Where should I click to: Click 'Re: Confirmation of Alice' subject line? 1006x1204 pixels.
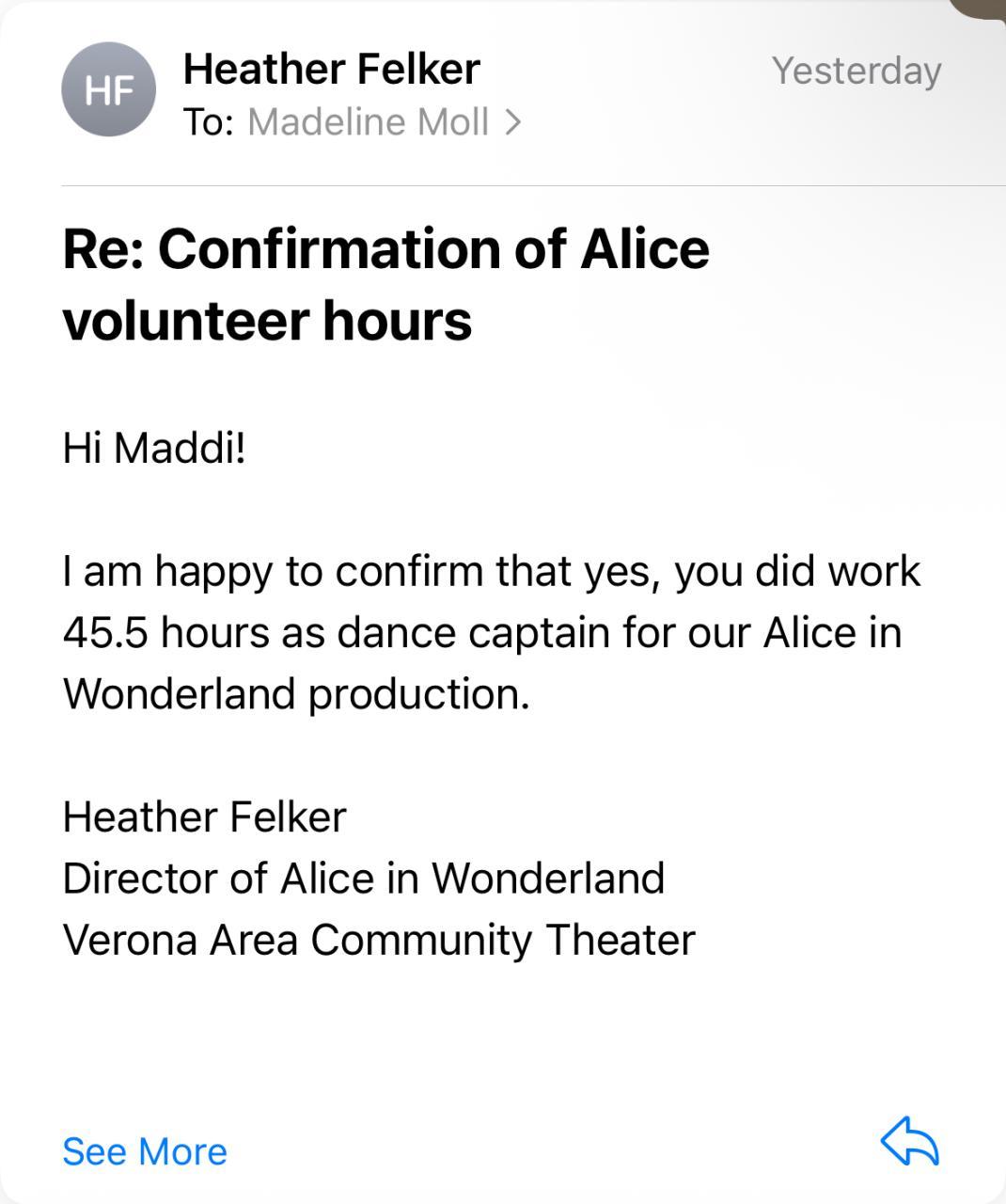click(x=385, y=249)
